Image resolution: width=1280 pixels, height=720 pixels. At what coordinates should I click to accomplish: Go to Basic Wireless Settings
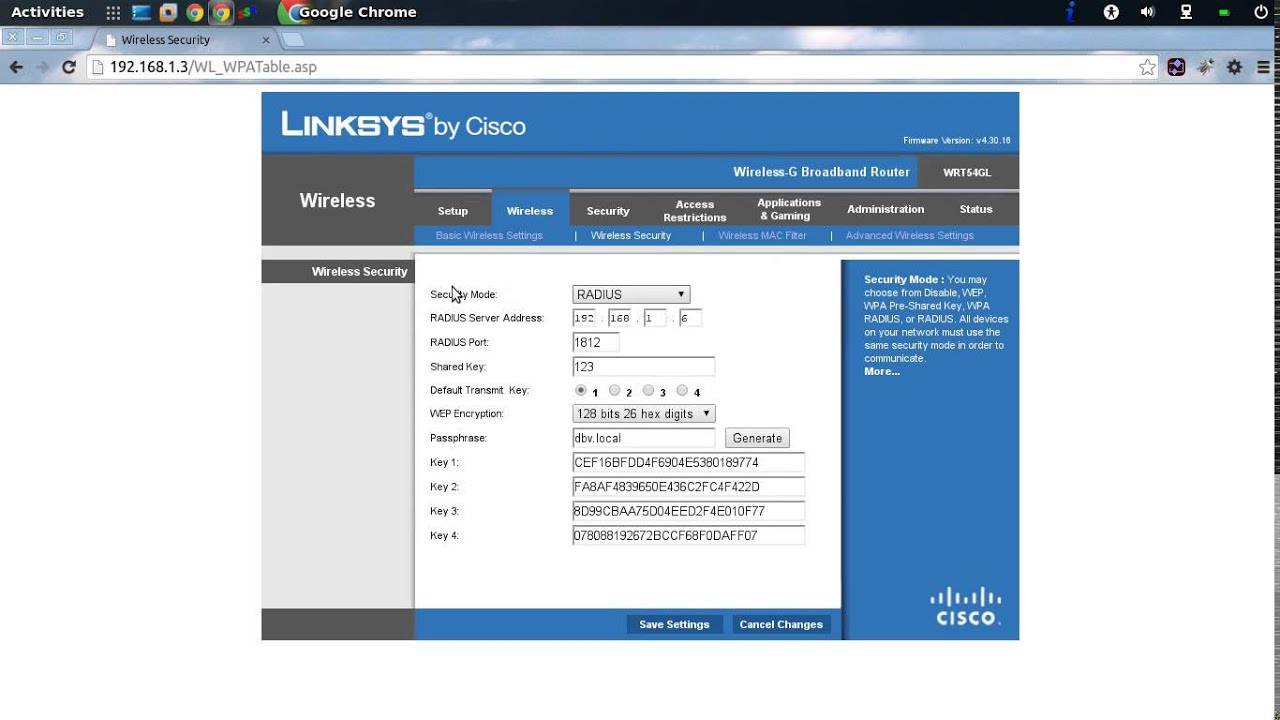tap(489, 236)
